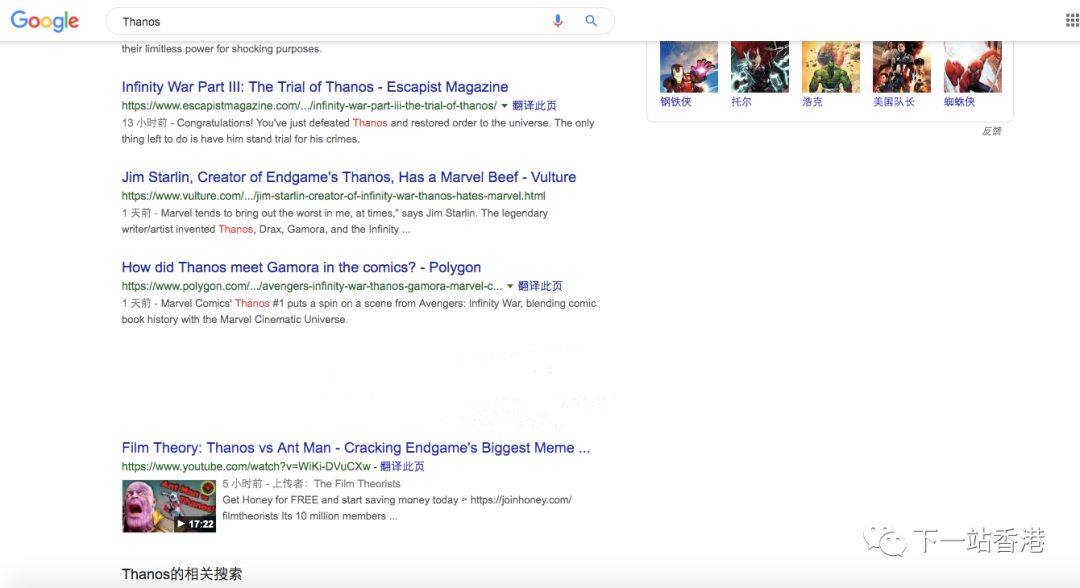Open the 美国队长 text link
Image resolution: width=1080 pixels, height=588 pixels.
click(x=894, y=102)
